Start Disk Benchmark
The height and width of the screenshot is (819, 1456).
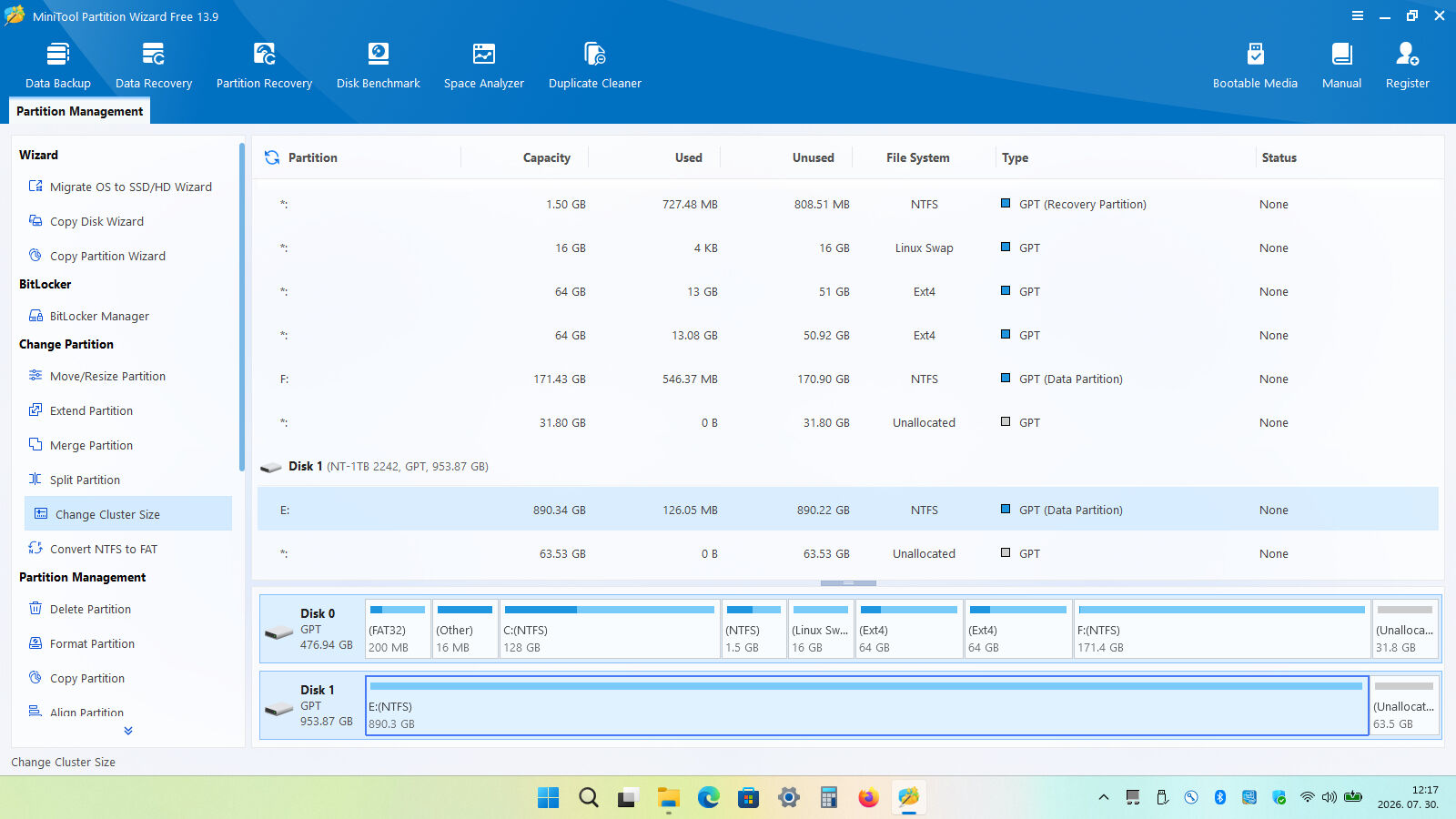point(379,66)
